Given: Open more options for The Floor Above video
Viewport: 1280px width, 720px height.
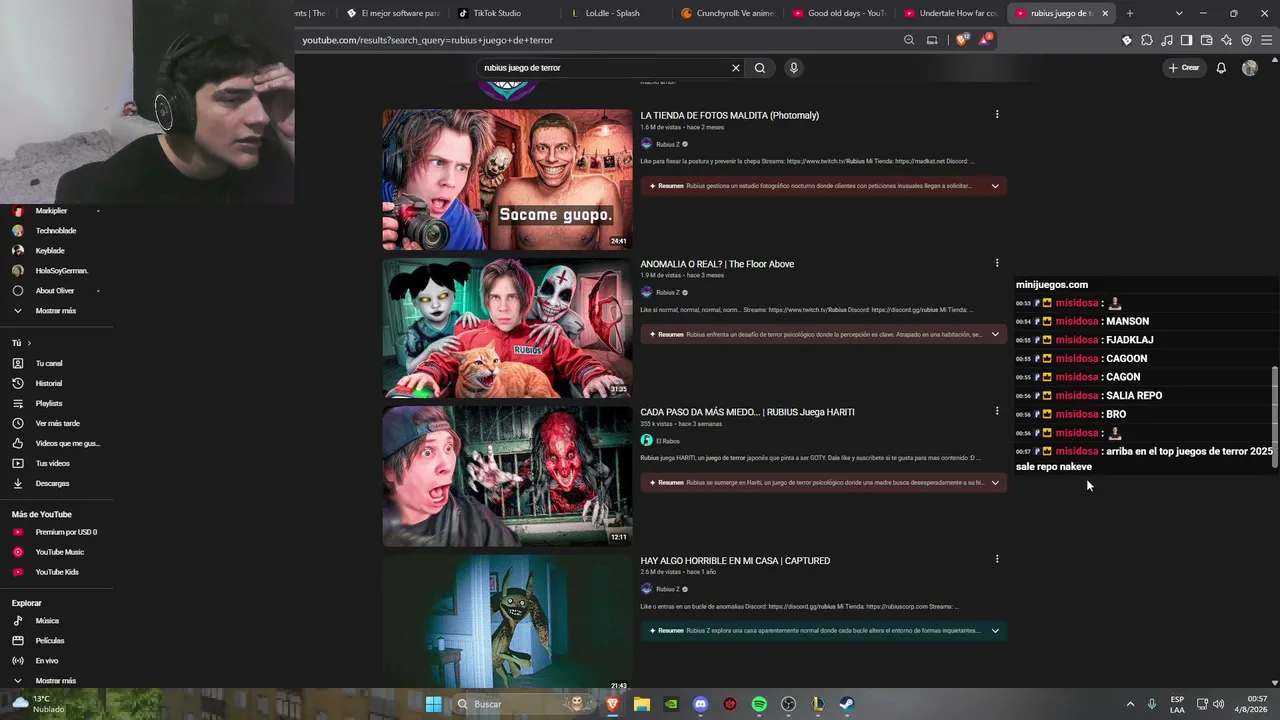Looking at the screenshot, I should (997, 263).
